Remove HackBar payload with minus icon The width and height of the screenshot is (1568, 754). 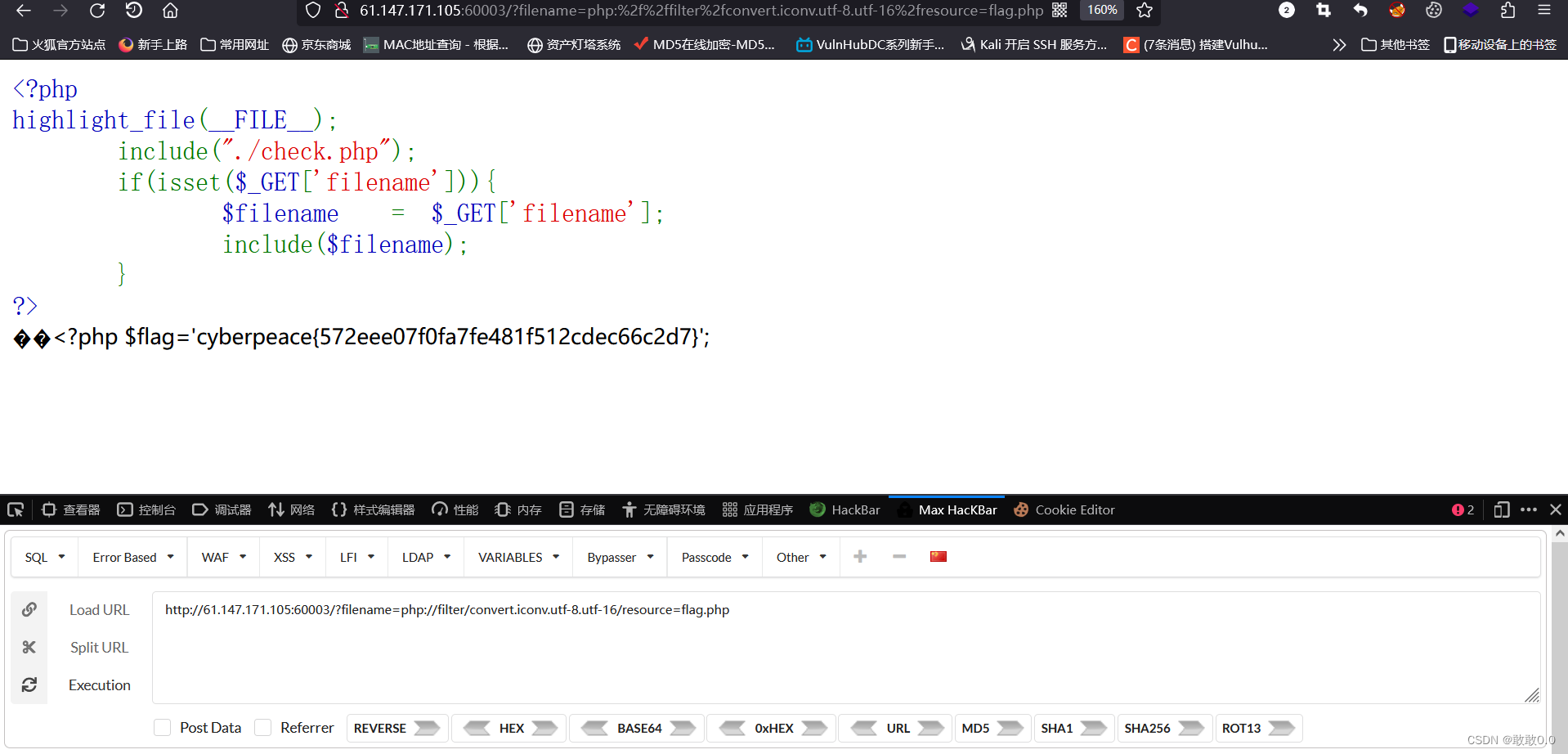[899, 557]
